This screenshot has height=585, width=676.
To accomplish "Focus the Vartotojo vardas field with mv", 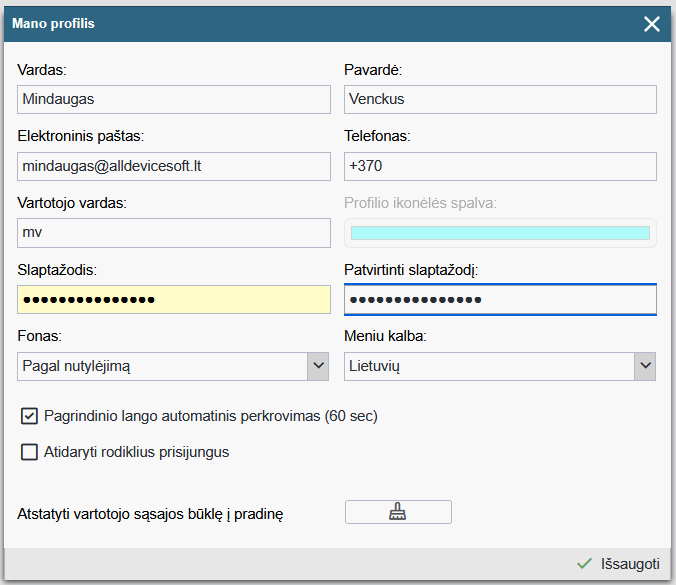I will (174, 233).
